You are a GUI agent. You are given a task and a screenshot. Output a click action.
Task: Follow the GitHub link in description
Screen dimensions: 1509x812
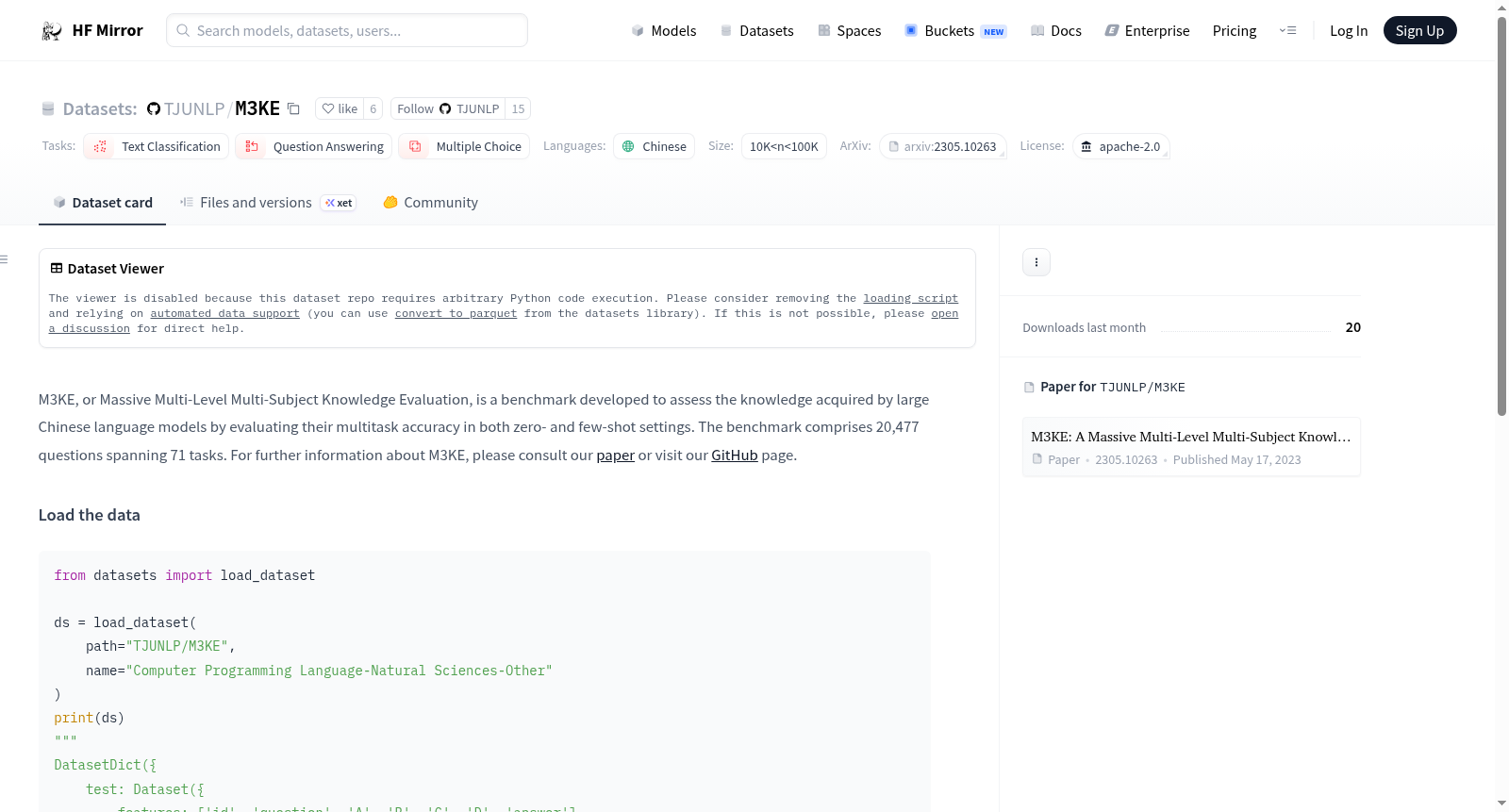pyautogui.click(x=734, y=456)
